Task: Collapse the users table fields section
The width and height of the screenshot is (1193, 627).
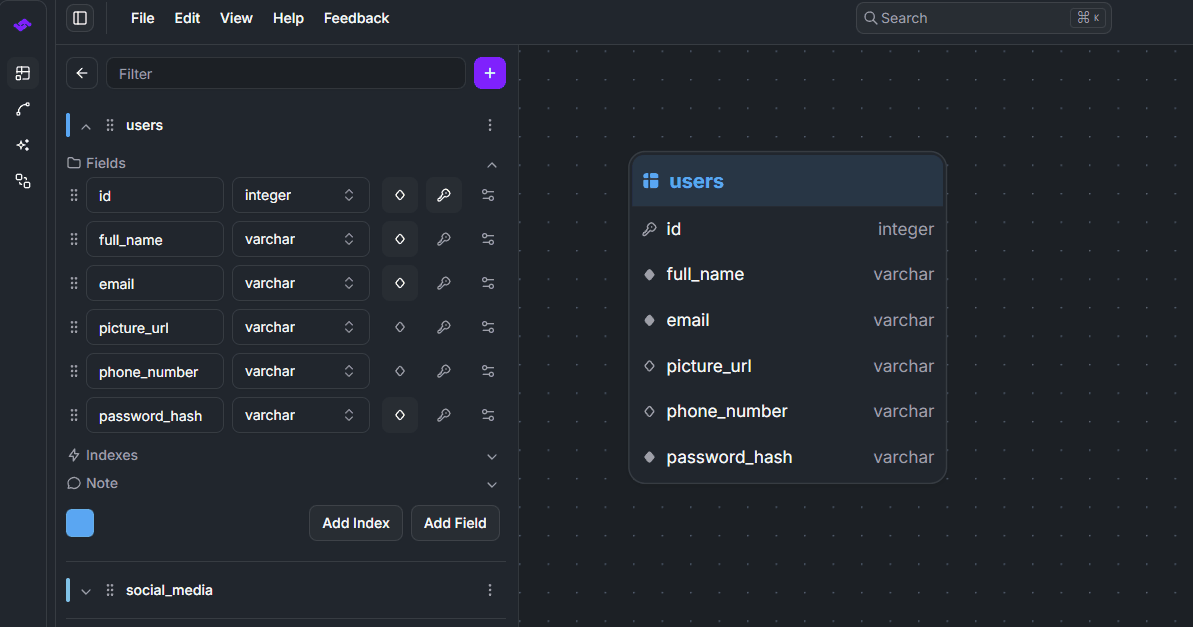Action: point(491,164)
